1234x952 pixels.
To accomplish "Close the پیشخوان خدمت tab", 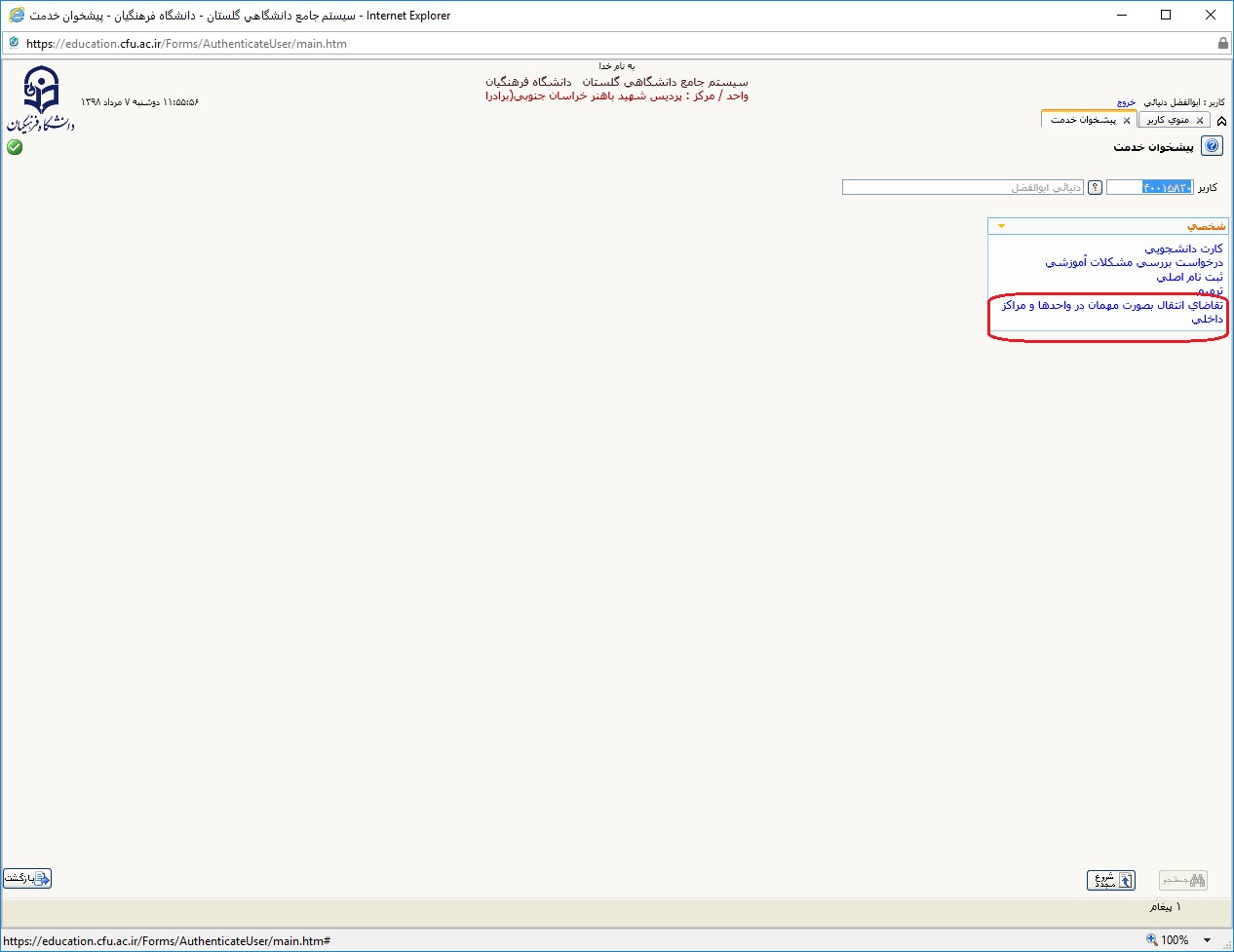I will coord(1127,120).
